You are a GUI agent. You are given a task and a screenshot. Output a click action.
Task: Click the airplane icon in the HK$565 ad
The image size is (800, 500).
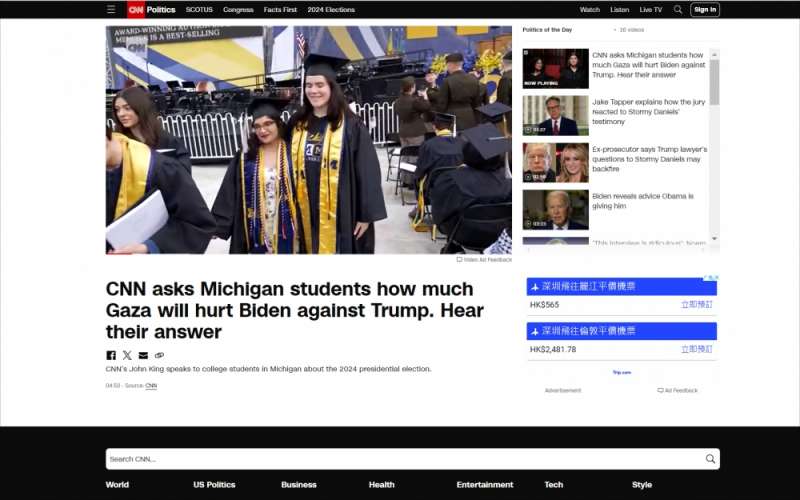pyautogui.click(x=535, y=287)
